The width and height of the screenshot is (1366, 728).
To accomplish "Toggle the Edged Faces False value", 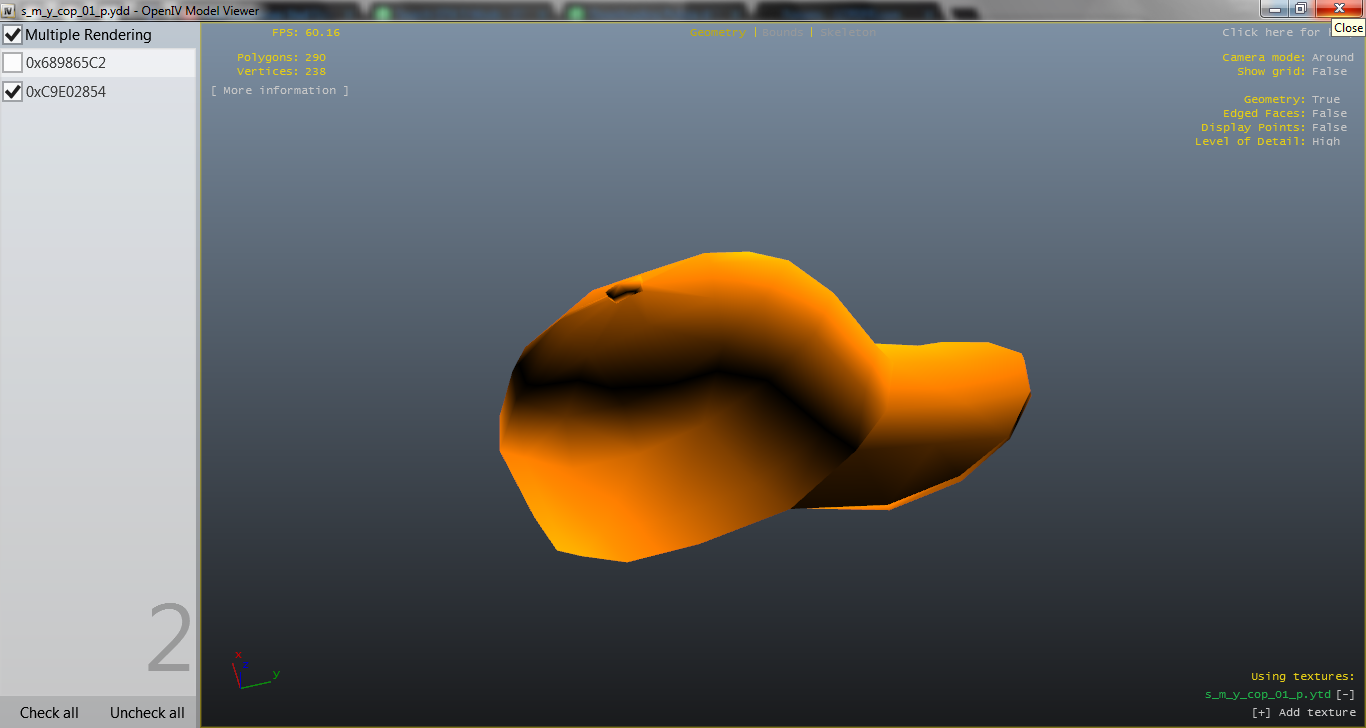I will coord(1330,114).
